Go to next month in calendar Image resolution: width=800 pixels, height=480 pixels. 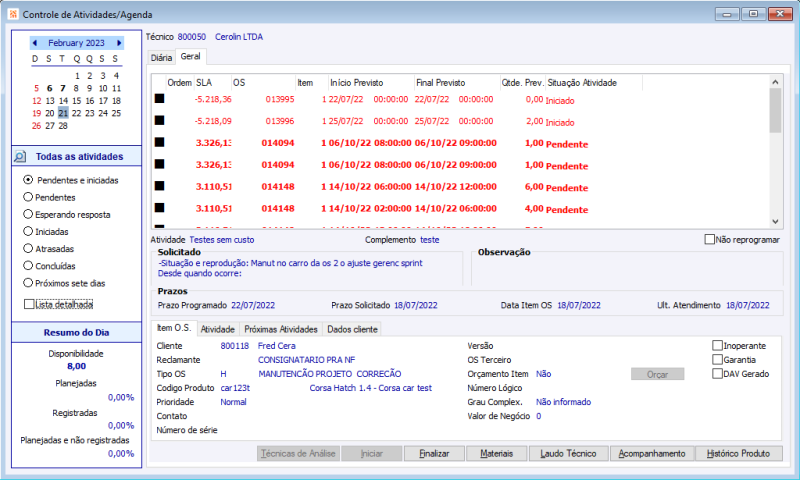(x=119, y=44)
